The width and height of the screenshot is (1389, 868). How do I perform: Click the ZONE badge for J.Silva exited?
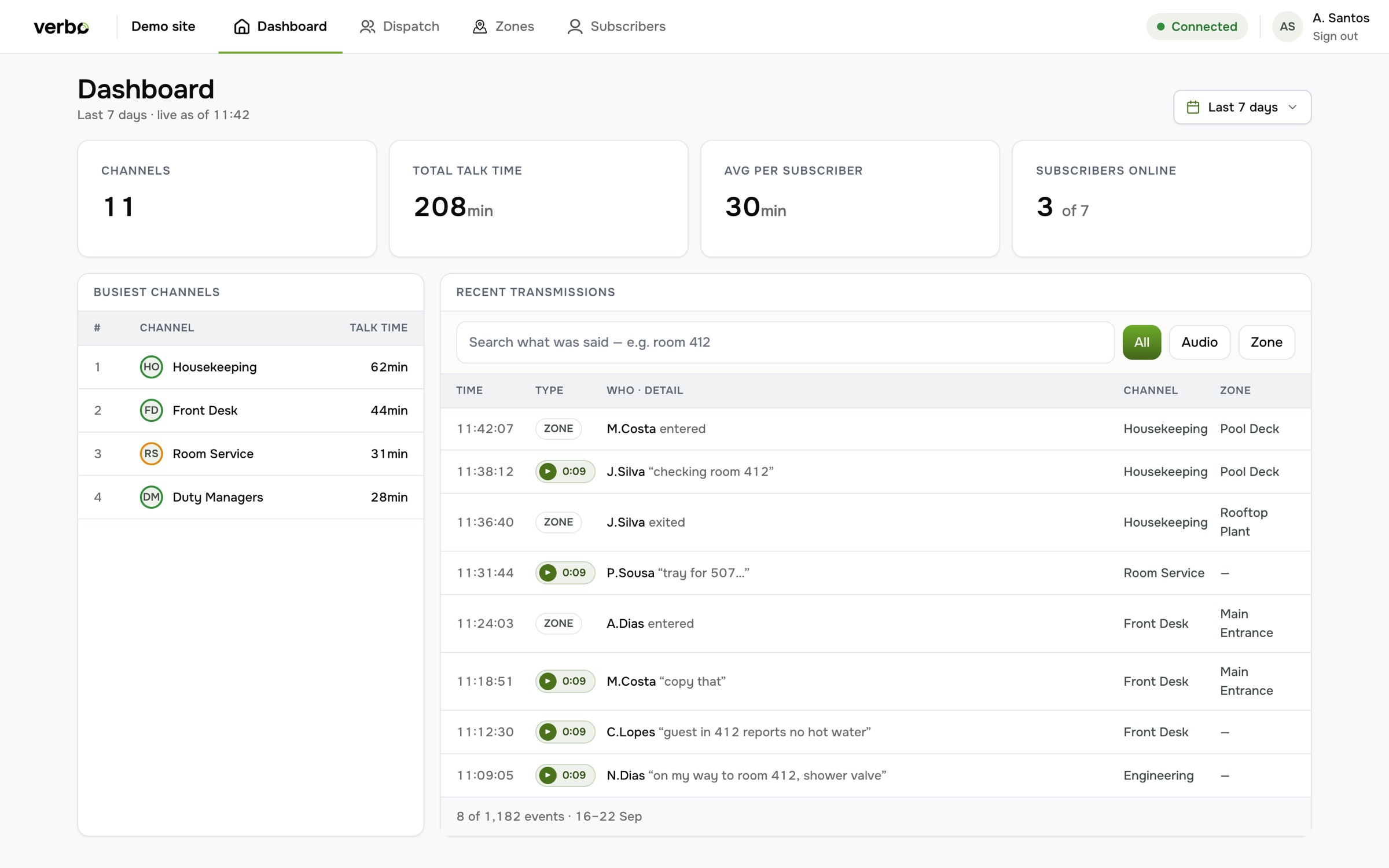point(558,522)
